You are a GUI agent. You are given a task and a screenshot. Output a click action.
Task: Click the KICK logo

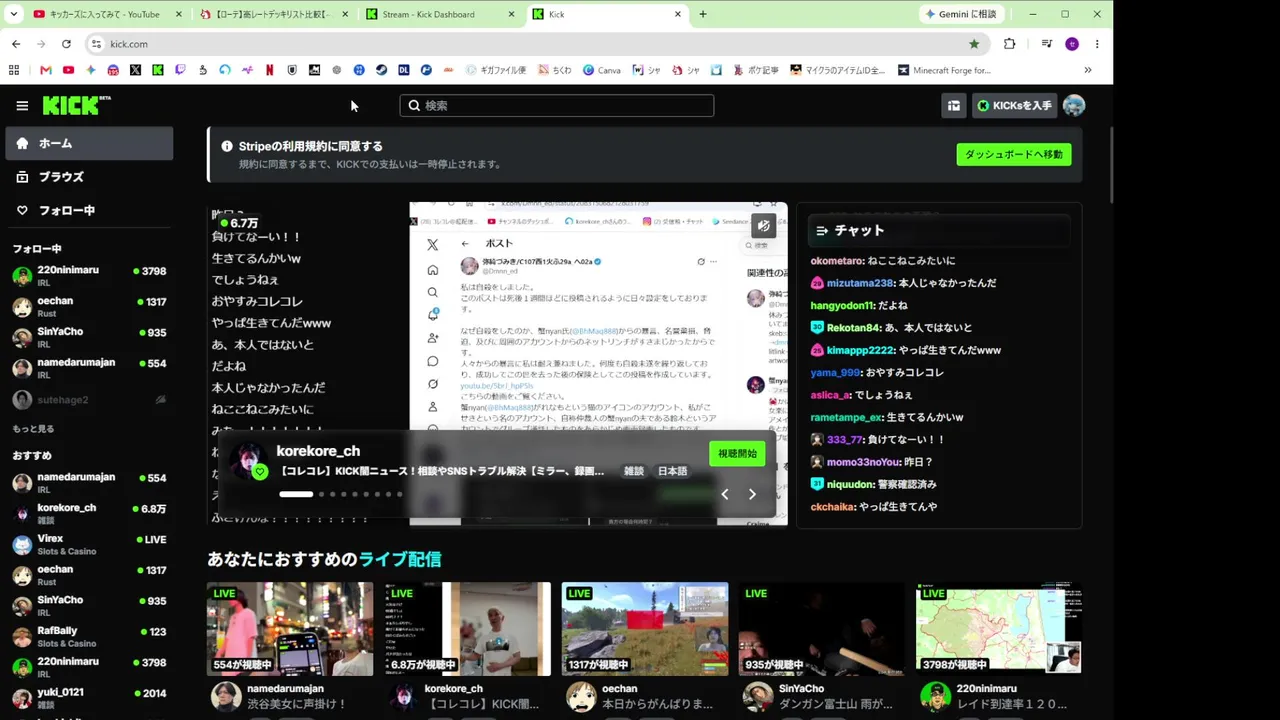(x=76, y=105)
